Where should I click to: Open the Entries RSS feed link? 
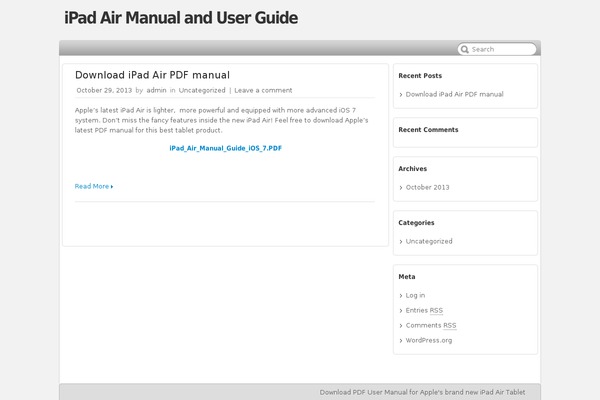pyautogui.click(x=424, y=310)
